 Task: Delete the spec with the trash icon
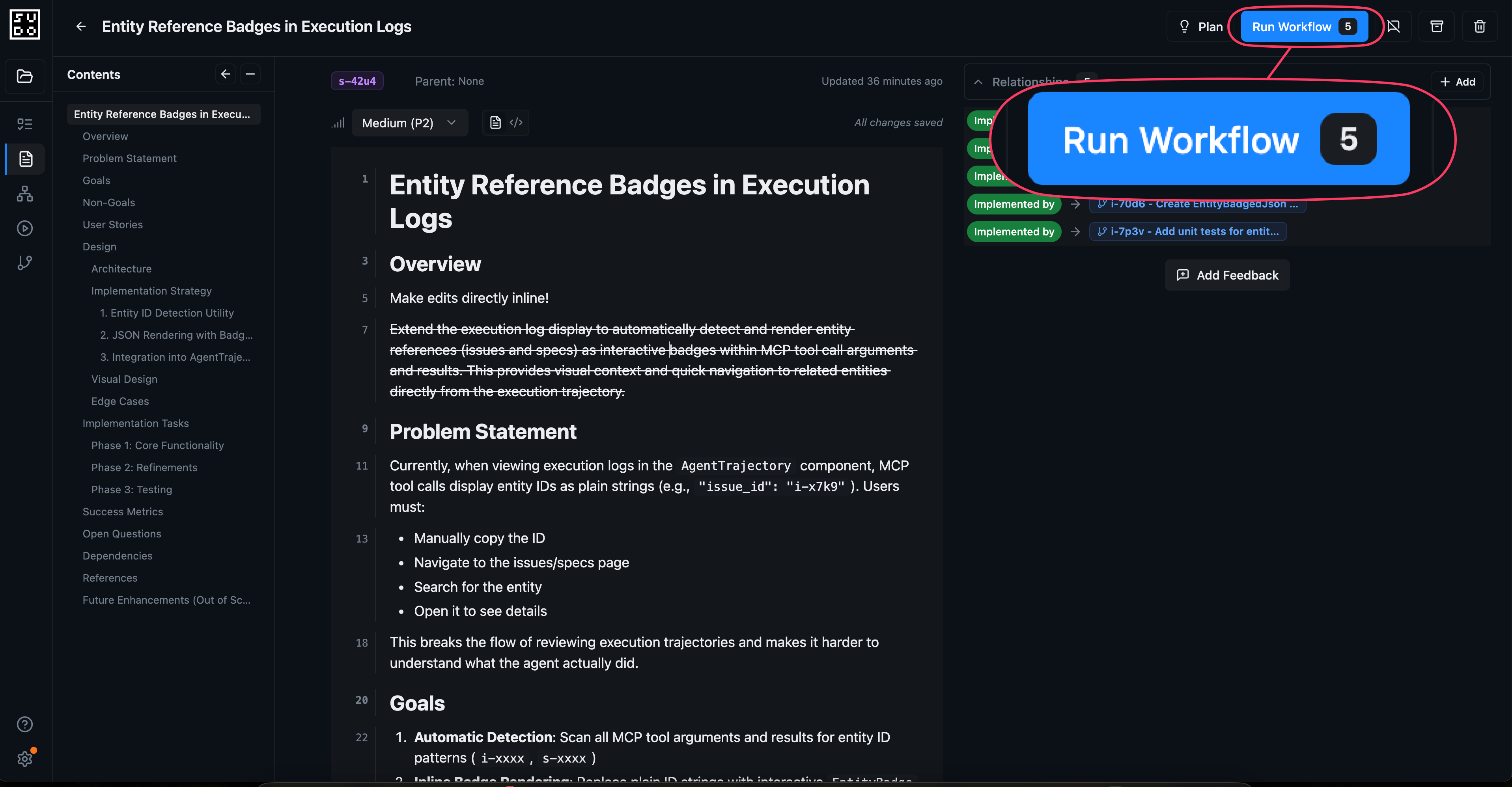point(1480,26)
